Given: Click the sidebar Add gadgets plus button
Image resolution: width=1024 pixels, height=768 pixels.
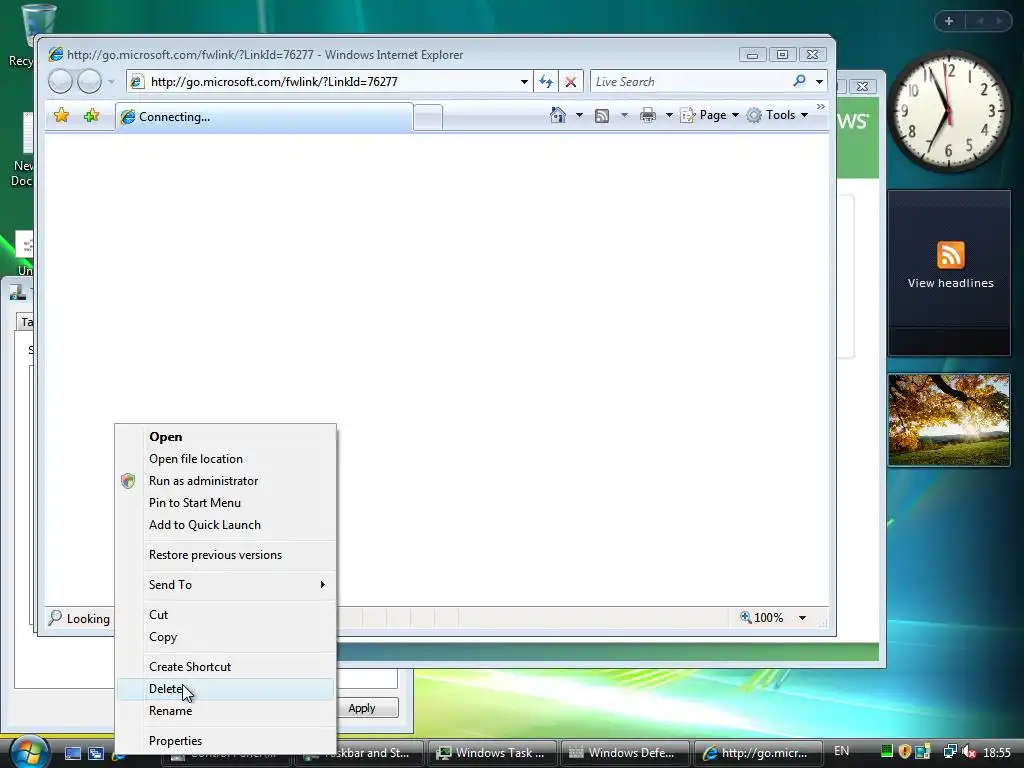Looking at the screenshot, I should (949, 22).
